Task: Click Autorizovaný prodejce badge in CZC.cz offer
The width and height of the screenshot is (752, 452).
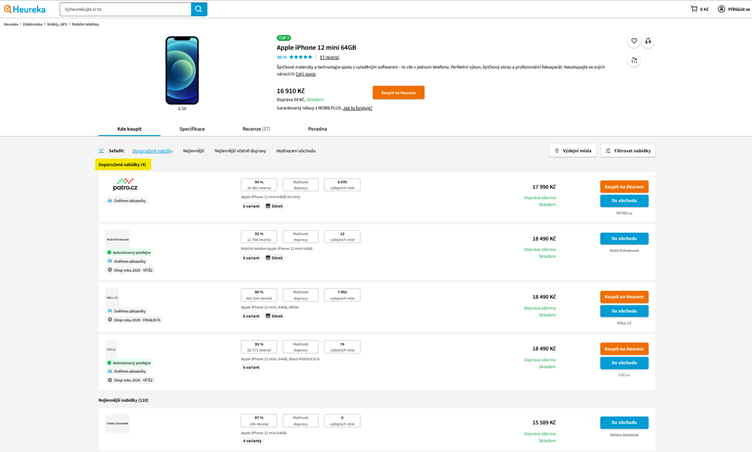Action: (129, 363)
